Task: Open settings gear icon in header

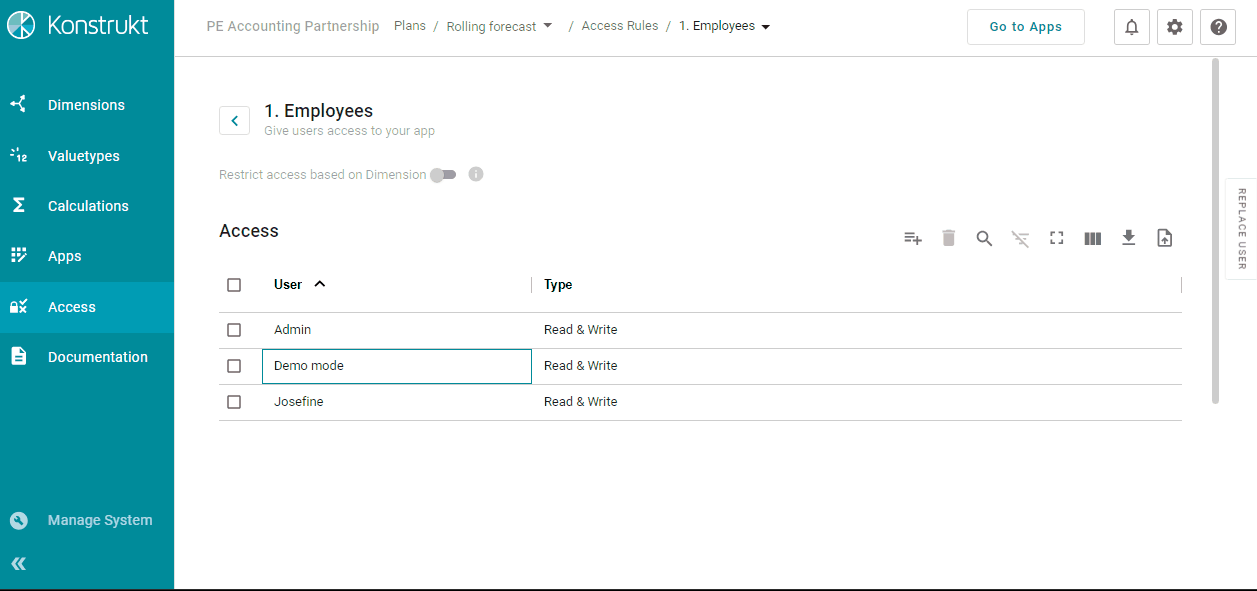Action: (1174, 27)
